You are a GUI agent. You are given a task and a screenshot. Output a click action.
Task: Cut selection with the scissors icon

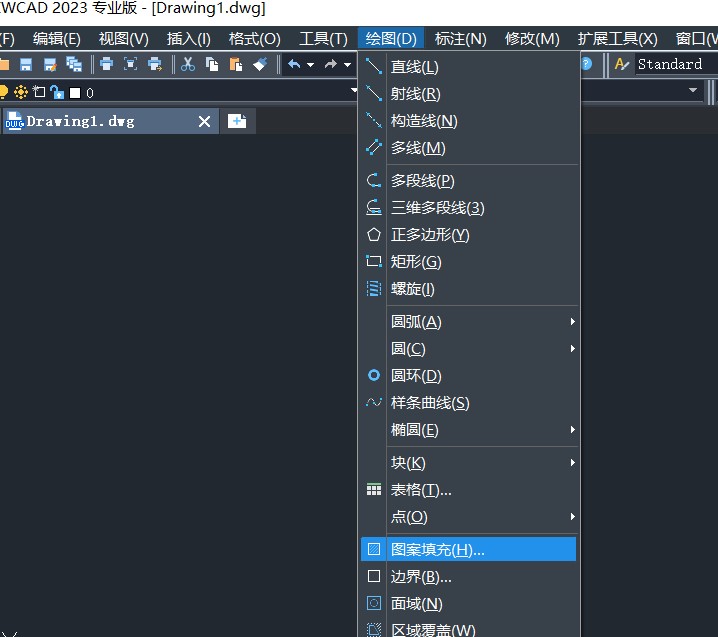188,64
